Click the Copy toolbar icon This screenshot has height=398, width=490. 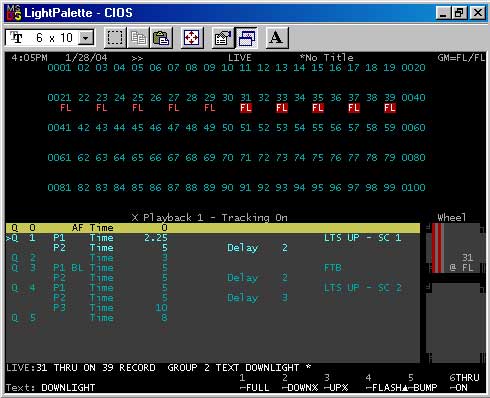(138, 38)
